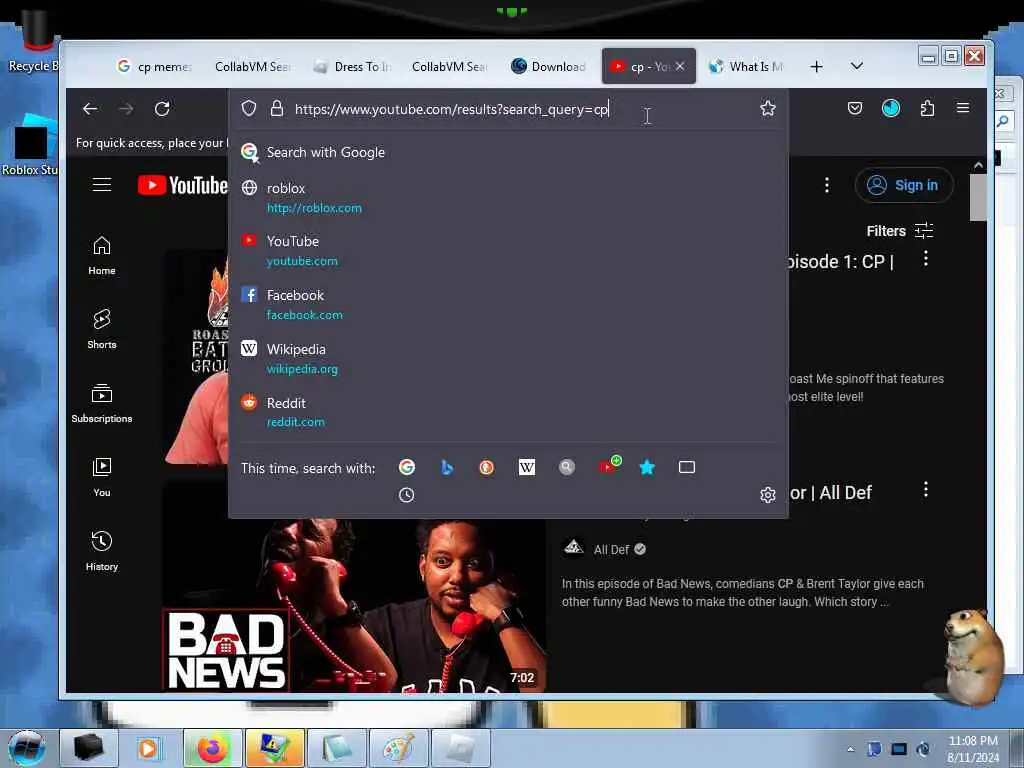The height and width of the screenshot is (768, 1024).
Task: Open the Pocket save icon in toolbar
Action: 854,108
